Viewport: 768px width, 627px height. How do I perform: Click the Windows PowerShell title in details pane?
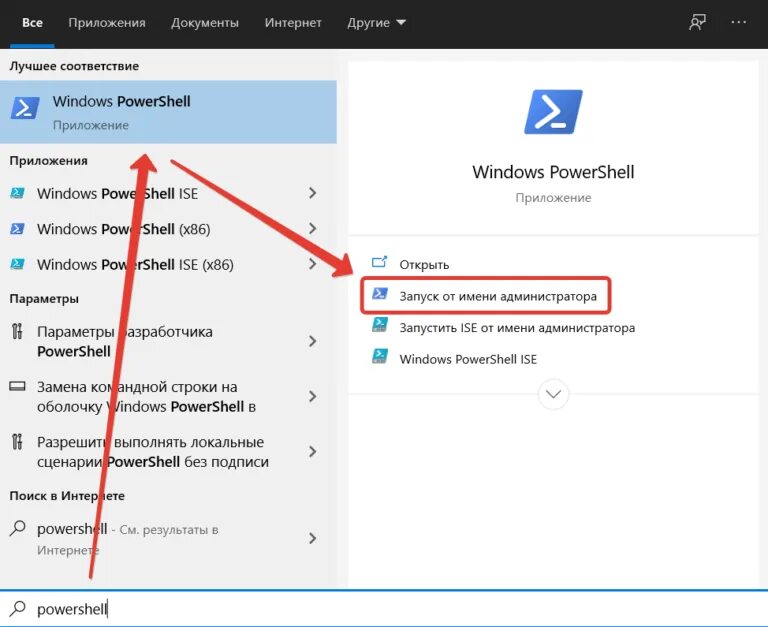(x=553, y=172)
